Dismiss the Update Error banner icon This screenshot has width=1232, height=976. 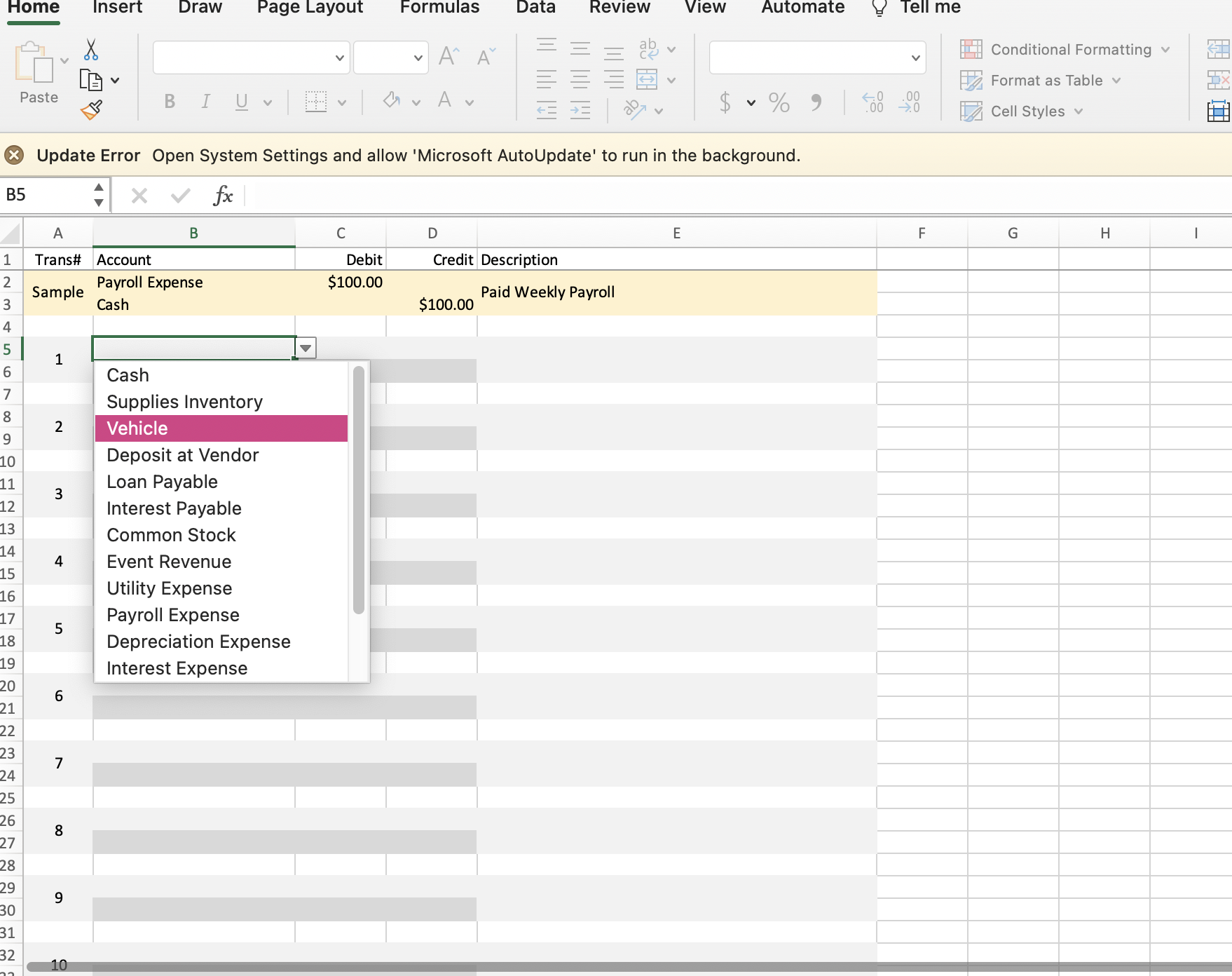[14, 155]
